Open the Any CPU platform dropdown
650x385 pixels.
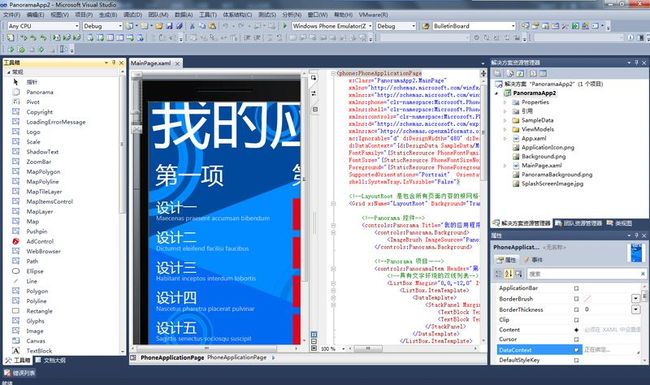coord(43,26)
